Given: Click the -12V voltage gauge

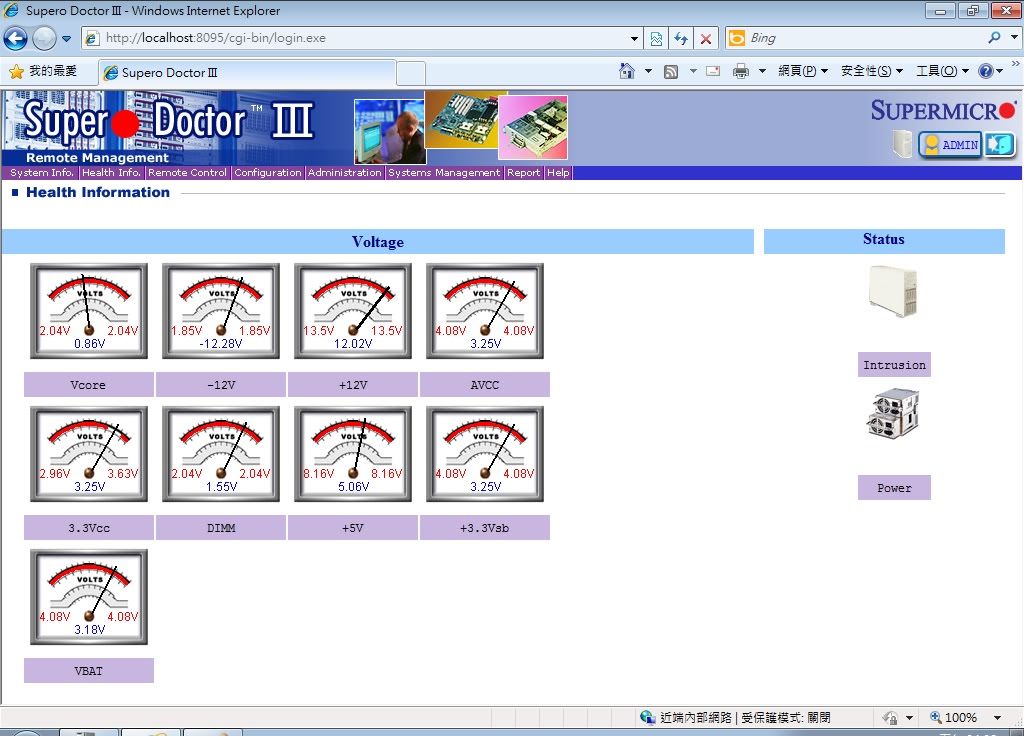Looking at the screenshot, I should [221, 311].
